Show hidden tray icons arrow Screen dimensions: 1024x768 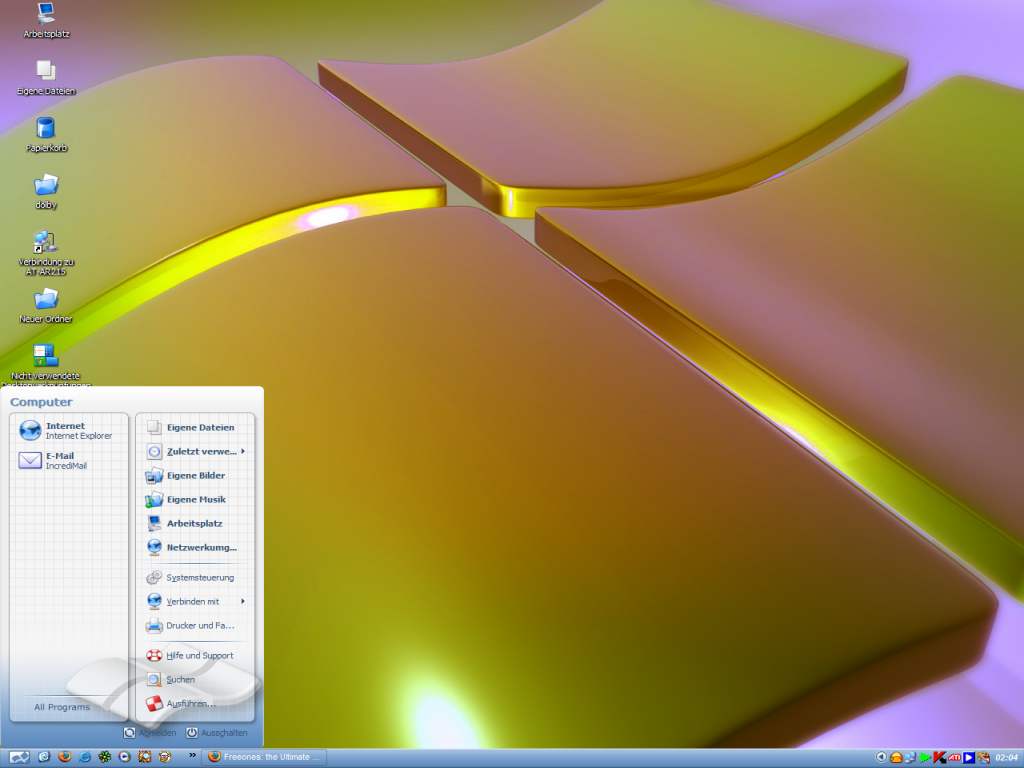[x=881, y=757]
